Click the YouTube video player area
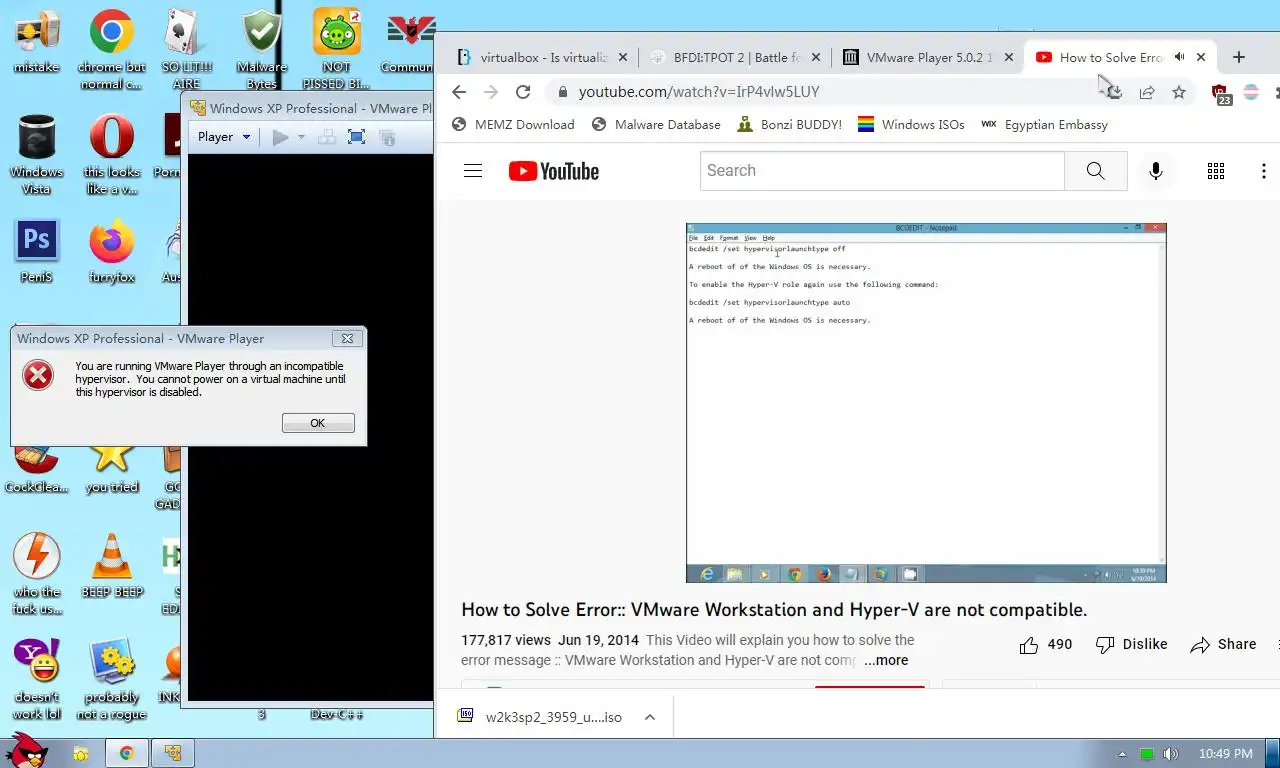This screenshot has height=768, width=1280. coord(926,402)
